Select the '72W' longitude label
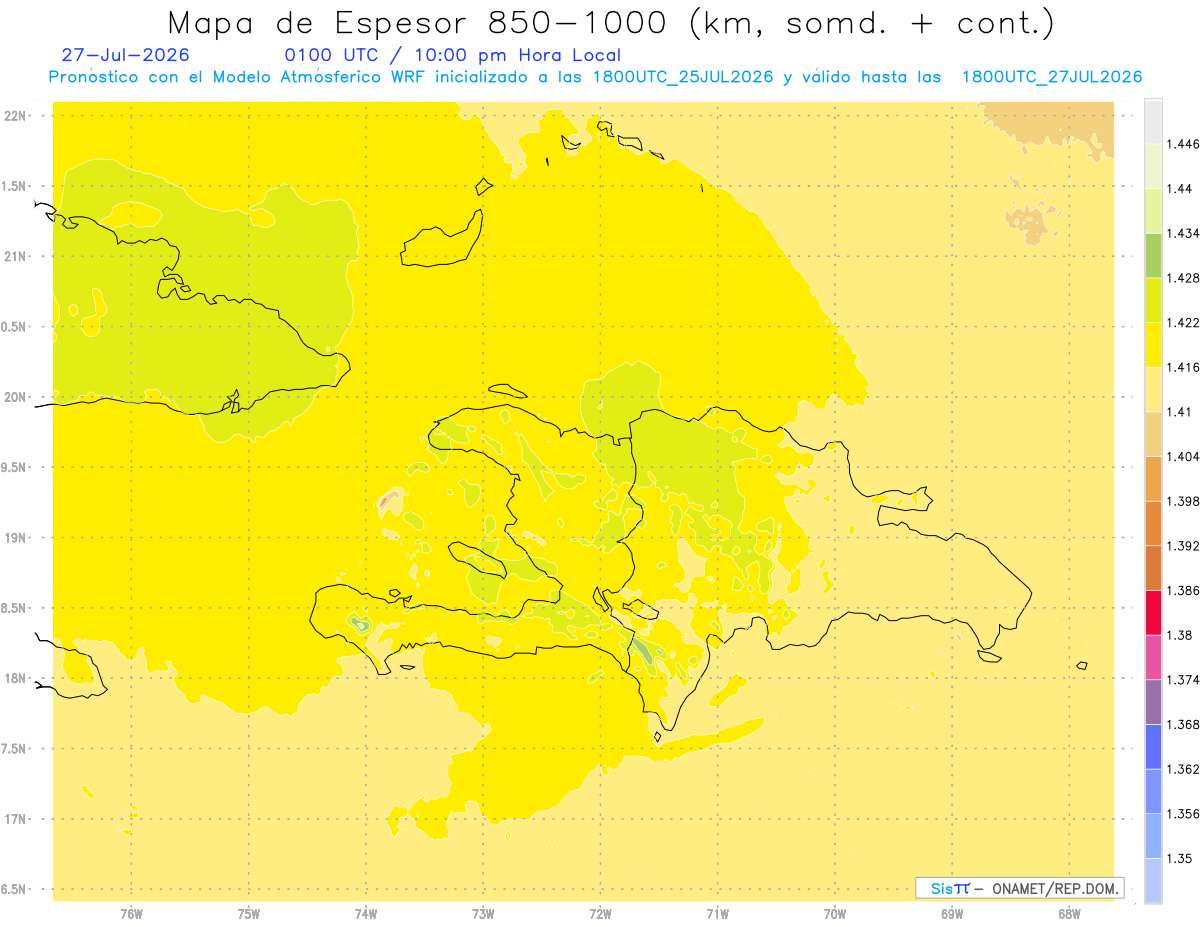The width and height of the screenshot is (1200, 927). (x=600, y=914)
